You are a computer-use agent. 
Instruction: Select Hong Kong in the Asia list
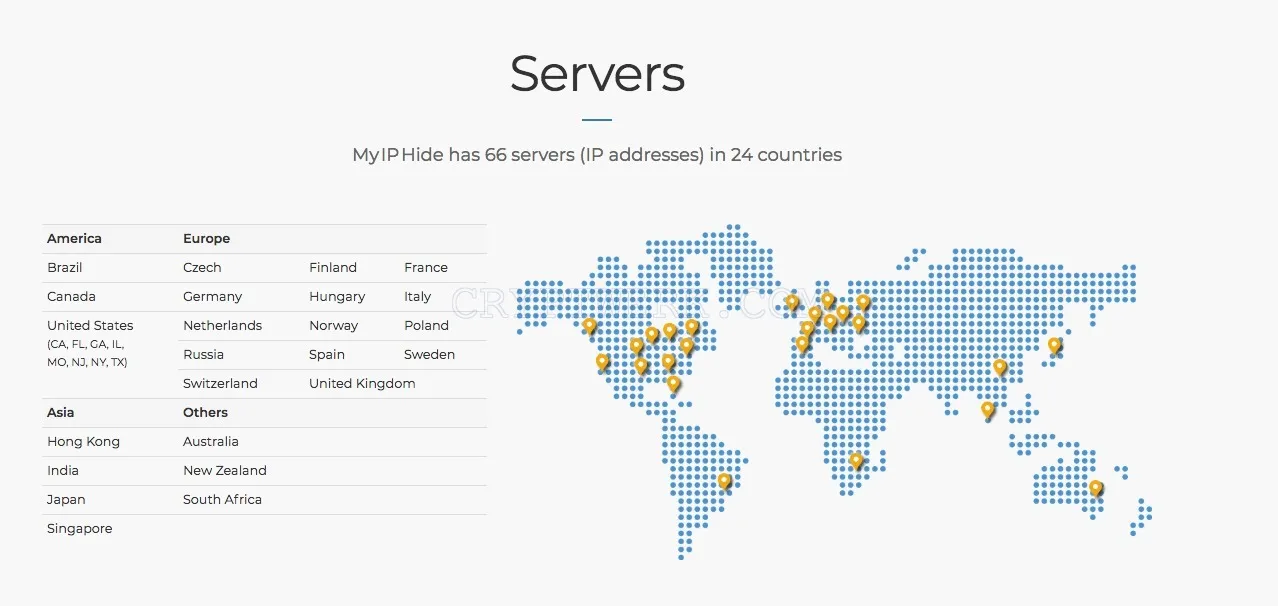click(x=83, y=442)
